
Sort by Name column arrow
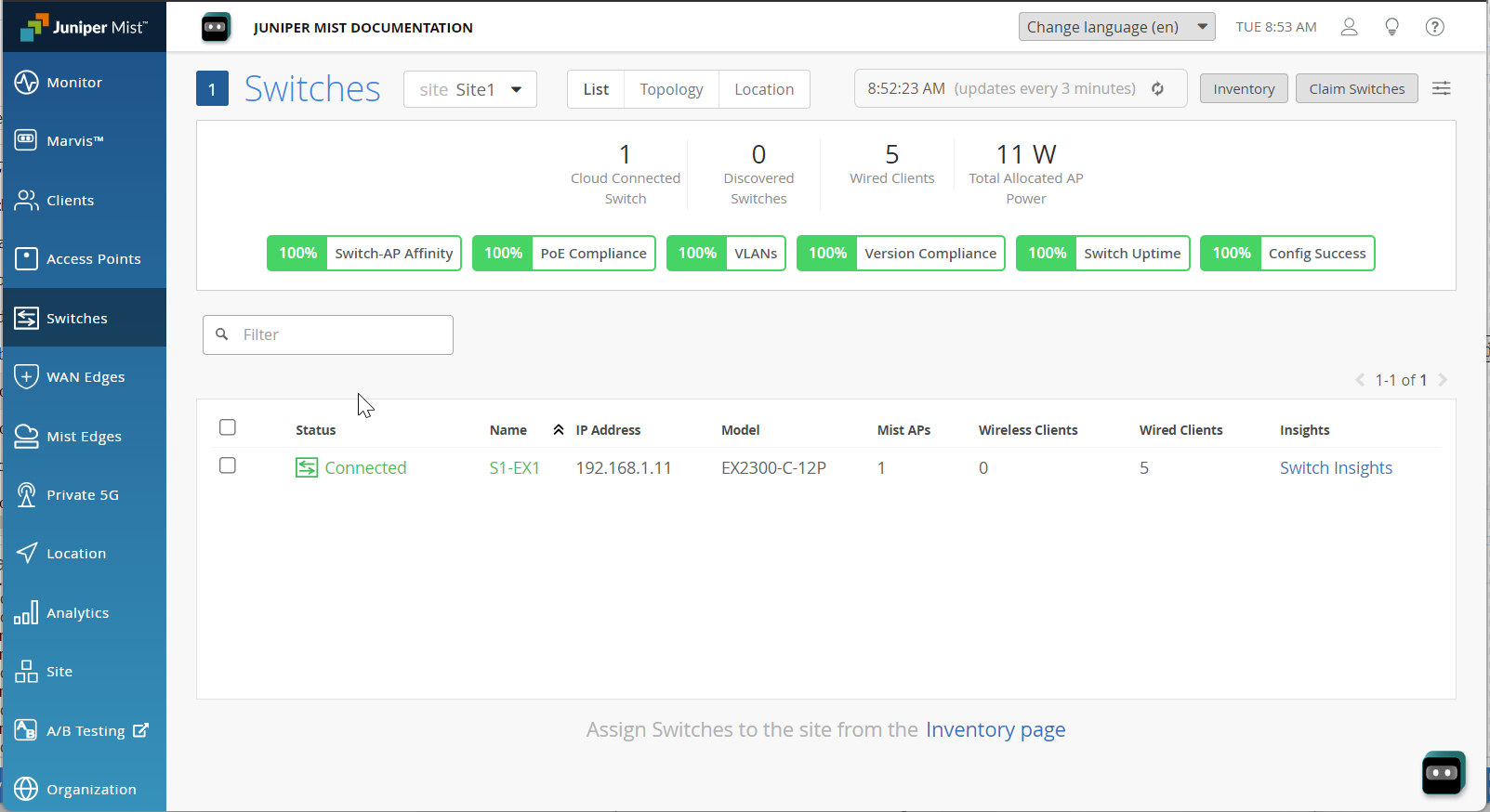pyautogui.click(x=559, y=429)
